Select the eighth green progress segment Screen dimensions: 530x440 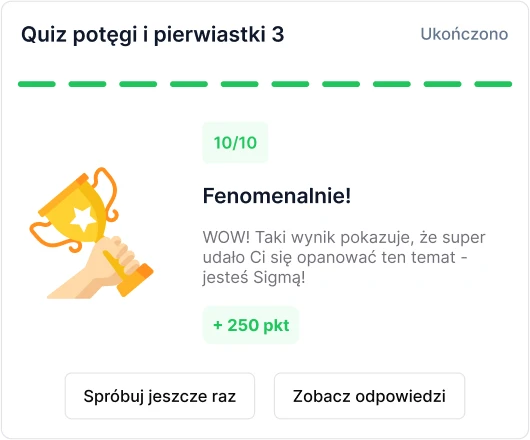(391, 84)
